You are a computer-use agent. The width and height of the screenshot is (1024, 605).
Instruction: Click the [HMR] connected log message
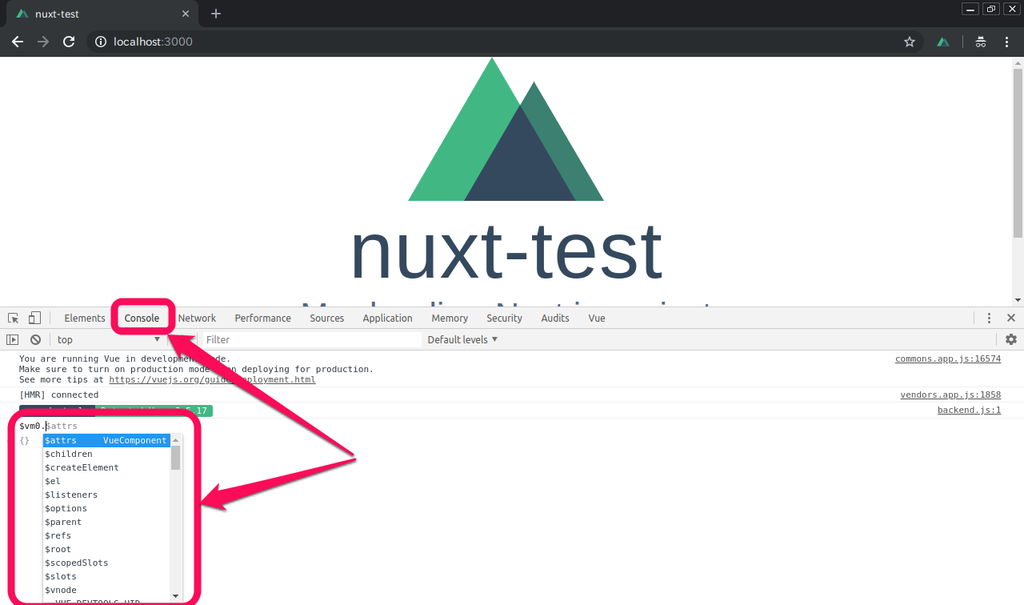click(59, 395)
